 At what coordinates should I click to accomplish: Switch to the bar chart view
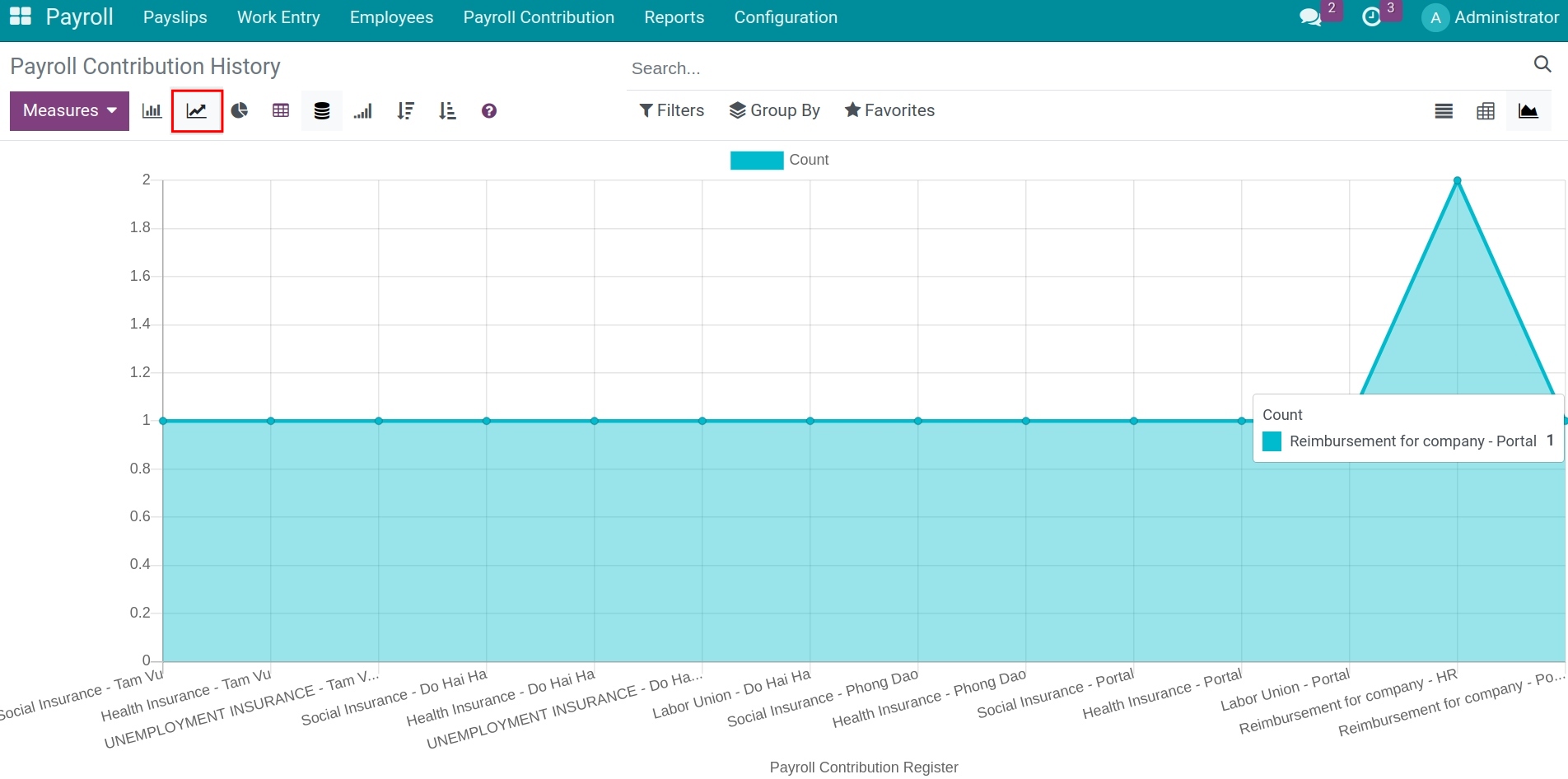151,110
